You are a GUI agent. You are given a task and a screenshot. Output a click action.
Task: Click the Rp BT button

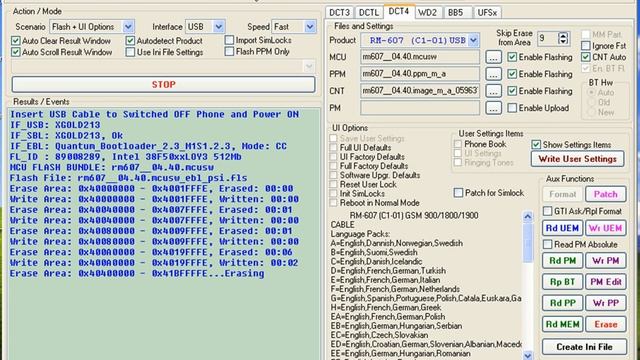point(562,282)
